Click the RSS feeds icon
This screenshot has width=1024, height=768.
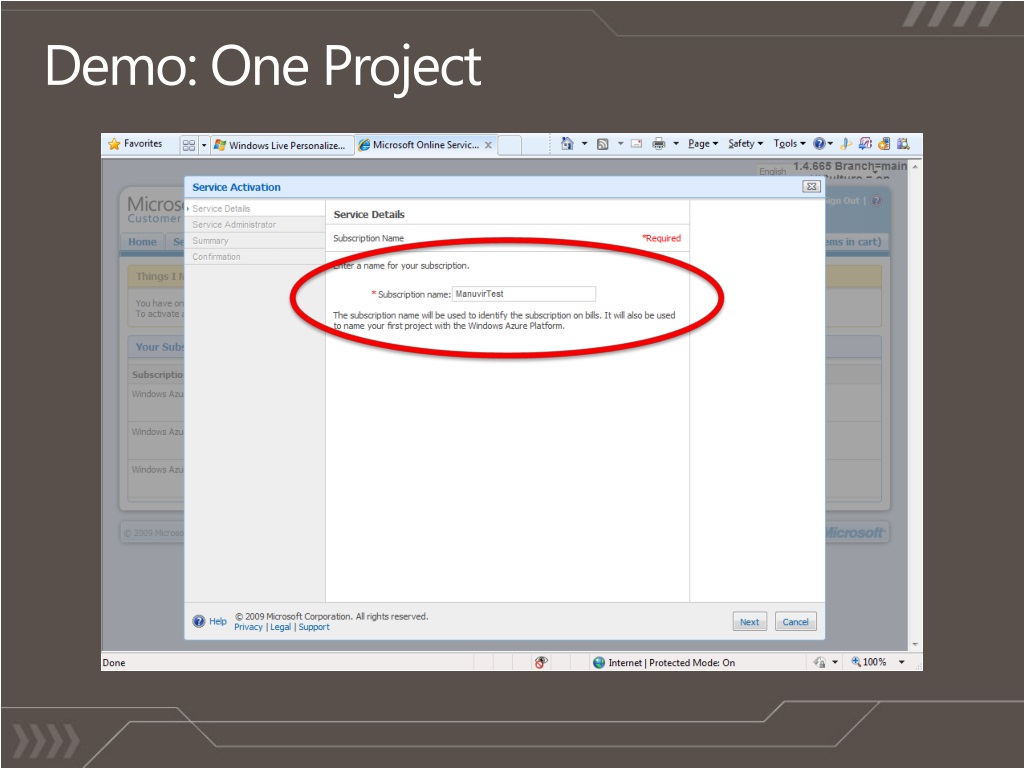(x=603, y=144)
